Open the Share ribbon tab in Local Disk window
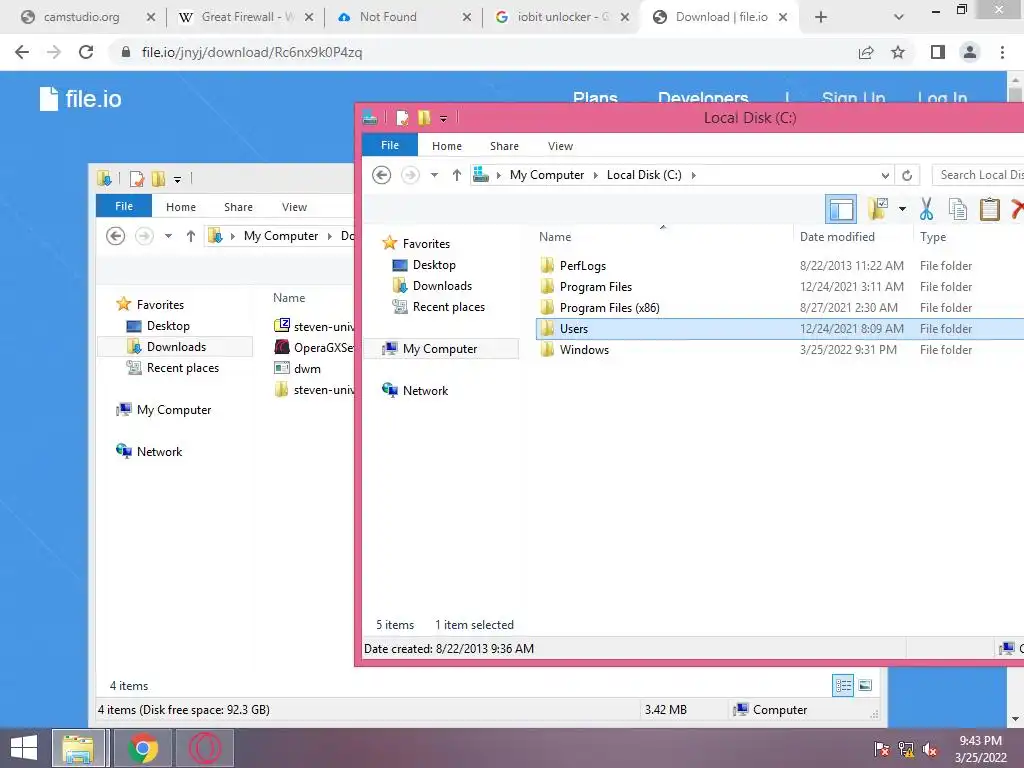The image size is (1024, 768). tap(504, 146)
